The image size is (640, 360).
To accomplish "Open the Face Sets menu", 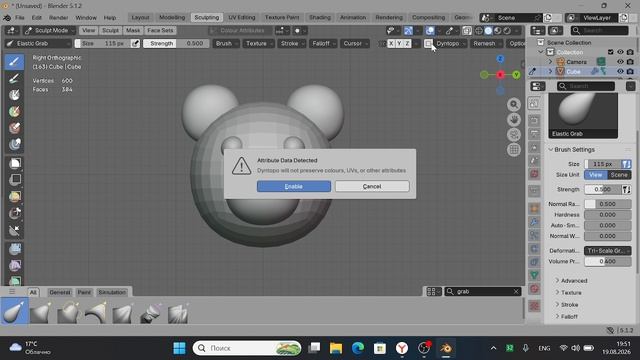I will [160, 31].
